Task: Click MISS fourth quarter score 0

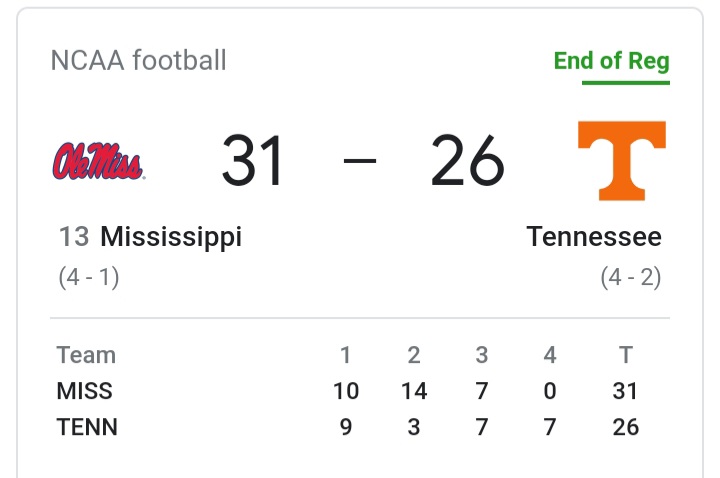Action: pos(550,391)
